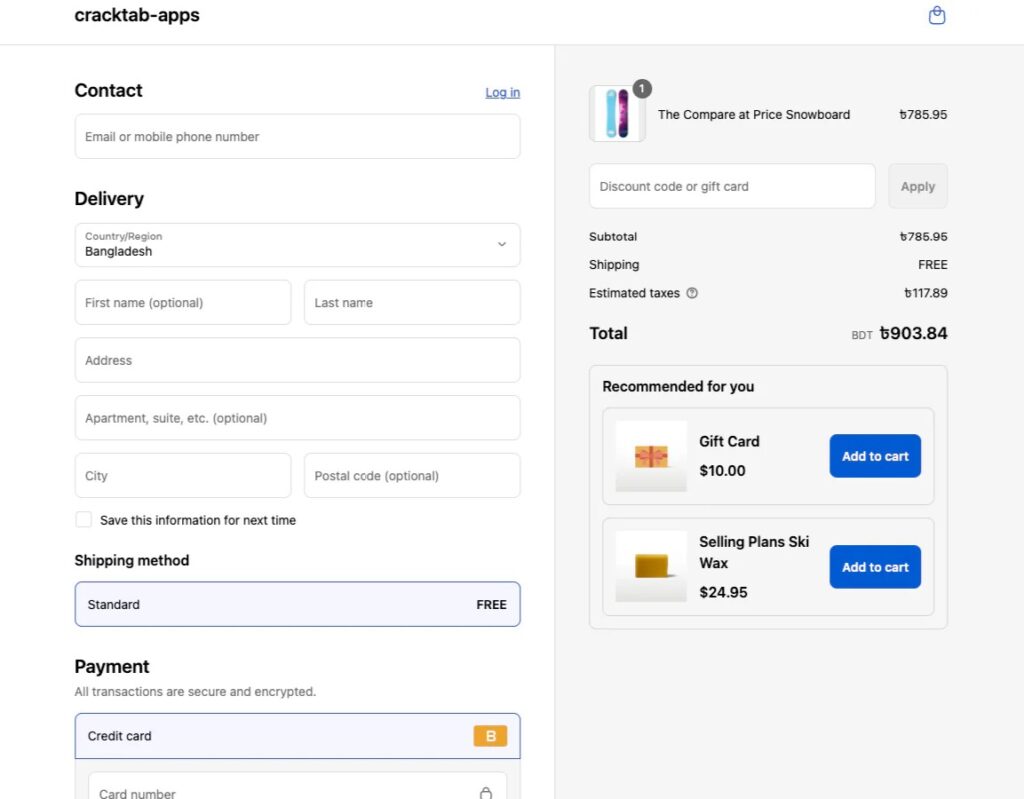Viewport: 1024px width, 799px height.
Task: Add Selling Plans Ski Wax to cart
Action: coord(875,567)
